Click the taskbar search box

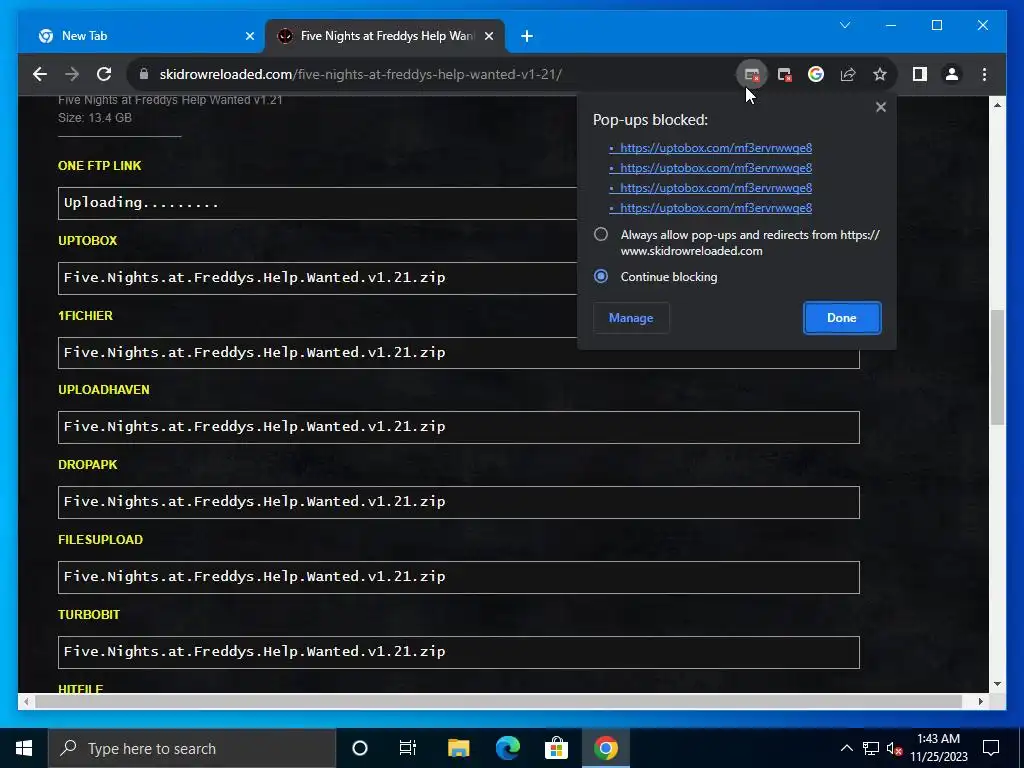(x=192, y=748)
